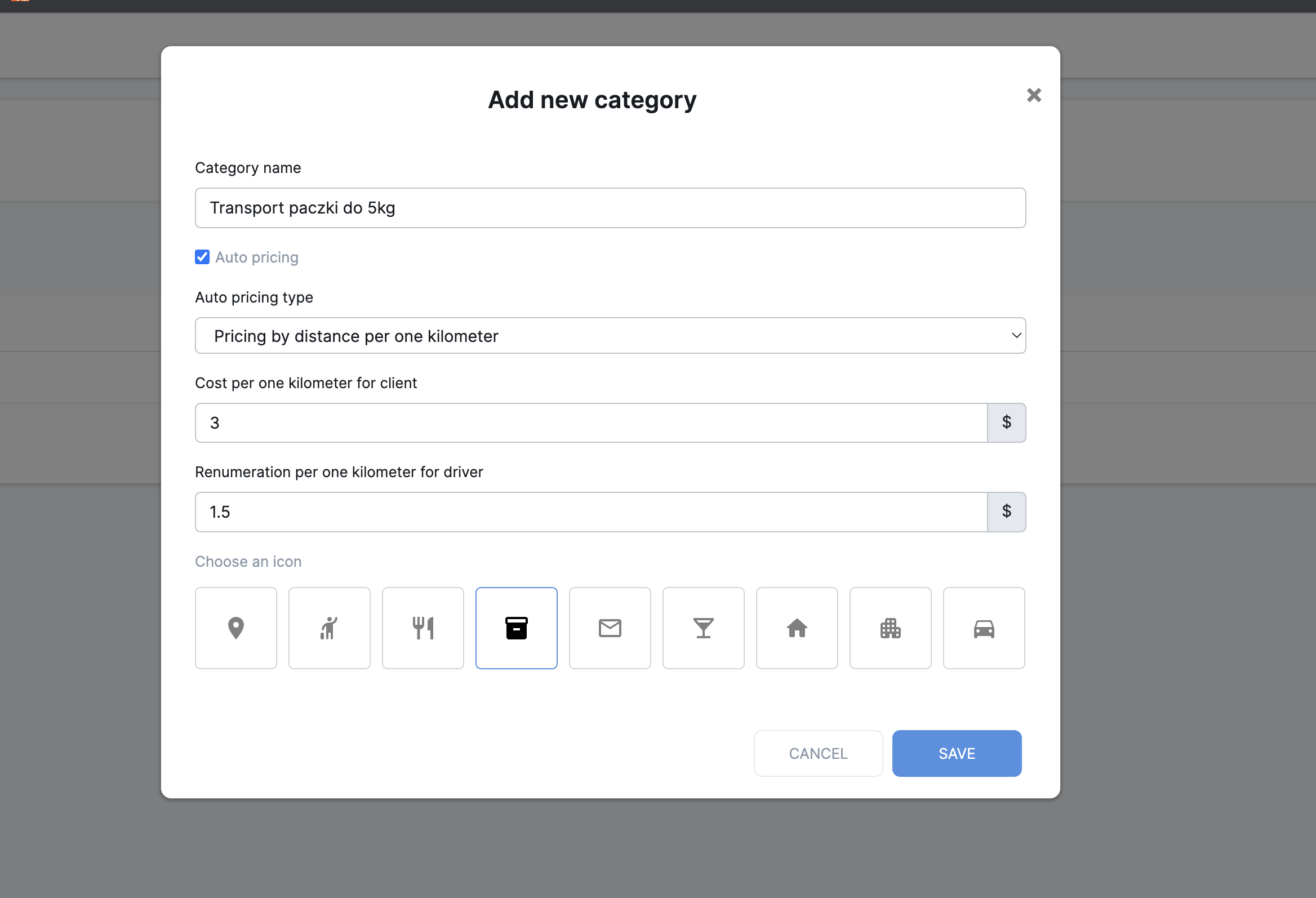Pick the fork and knife restaurant icon
Viewport: 1316px width, 898px height.
[x=423, y=628]
